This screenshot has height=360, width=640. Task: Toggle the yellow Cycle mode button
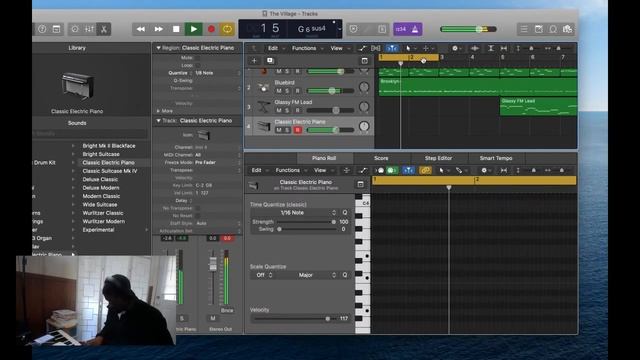[x=227, y=29]
